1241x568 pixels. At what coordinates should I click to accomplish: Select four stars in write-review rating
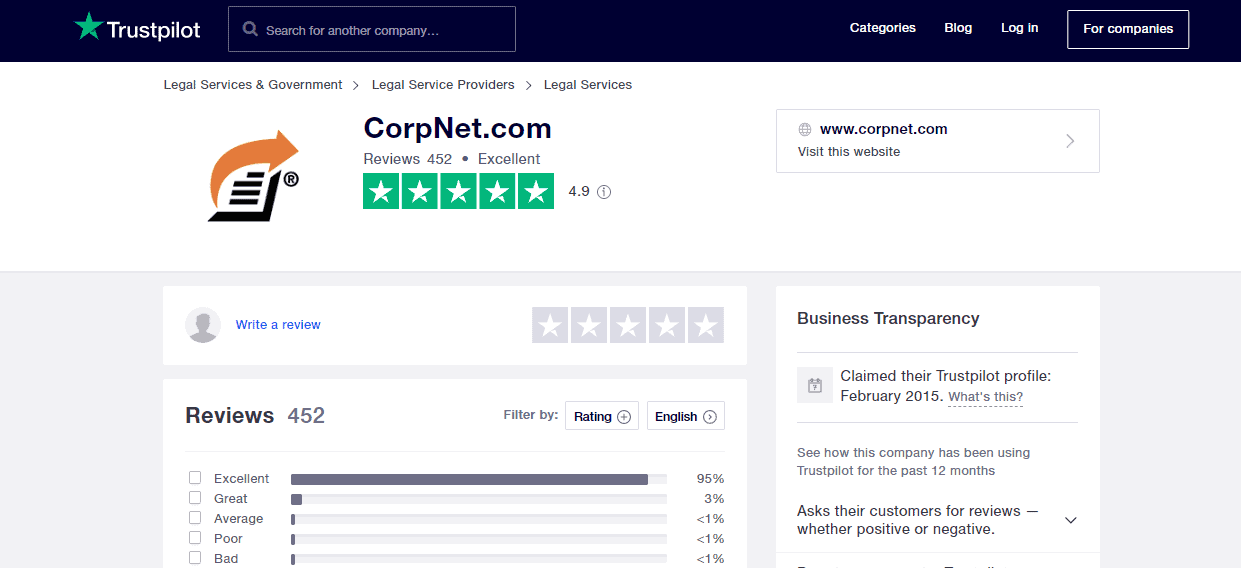667,325
